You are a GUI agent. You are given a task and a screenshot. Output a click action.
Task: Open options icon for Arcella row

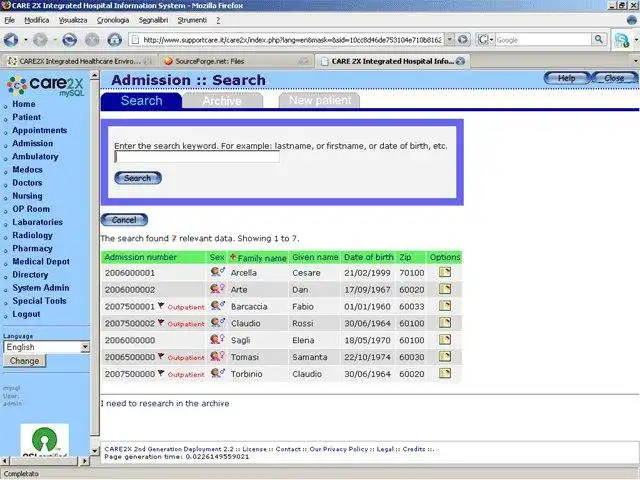pyautogui.click(x=444, y=272)
